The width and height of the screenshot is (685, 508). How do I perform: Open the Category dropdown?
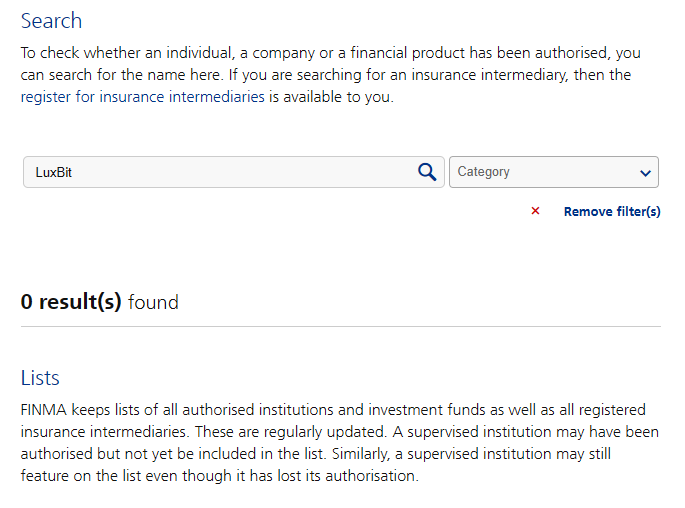pos(553,172)
